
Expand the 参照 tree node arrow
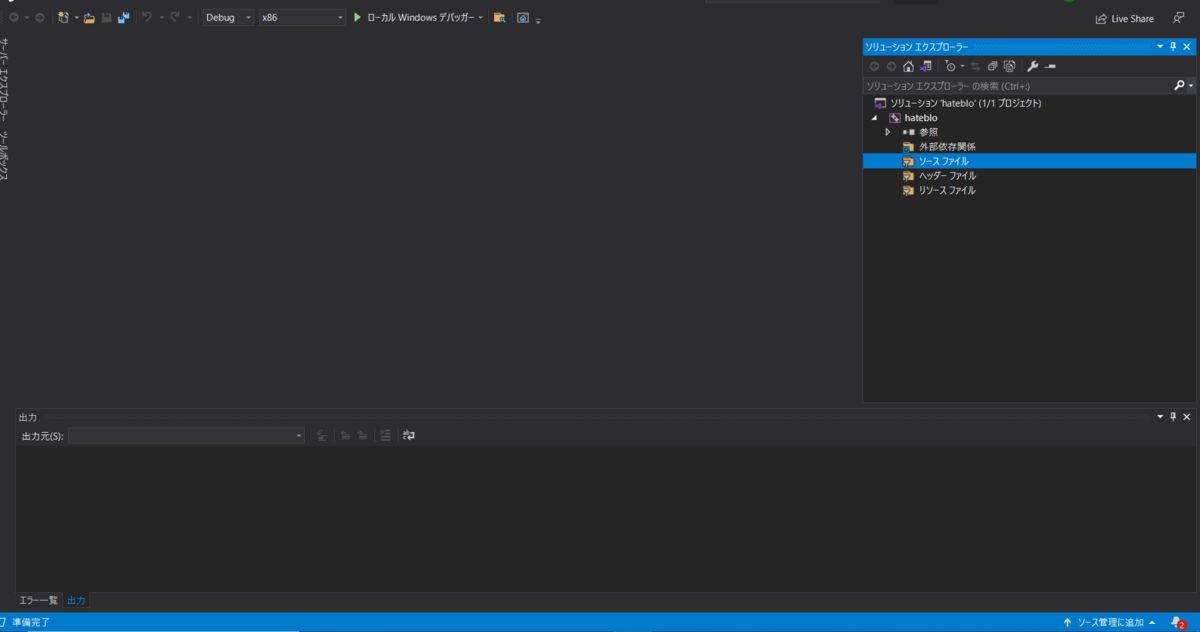[888, 132]
